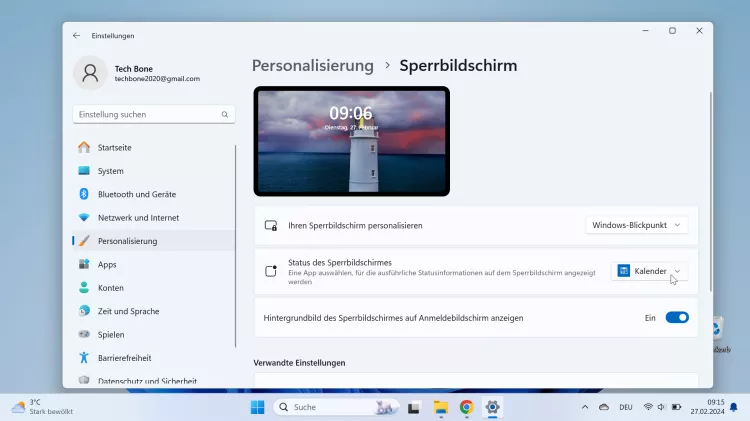Image resolution: width=750 pixels, height=421 pixels.
Task: Click the icon beside Status des Sperrbildschirmes
Action: [x=271, y=271]
